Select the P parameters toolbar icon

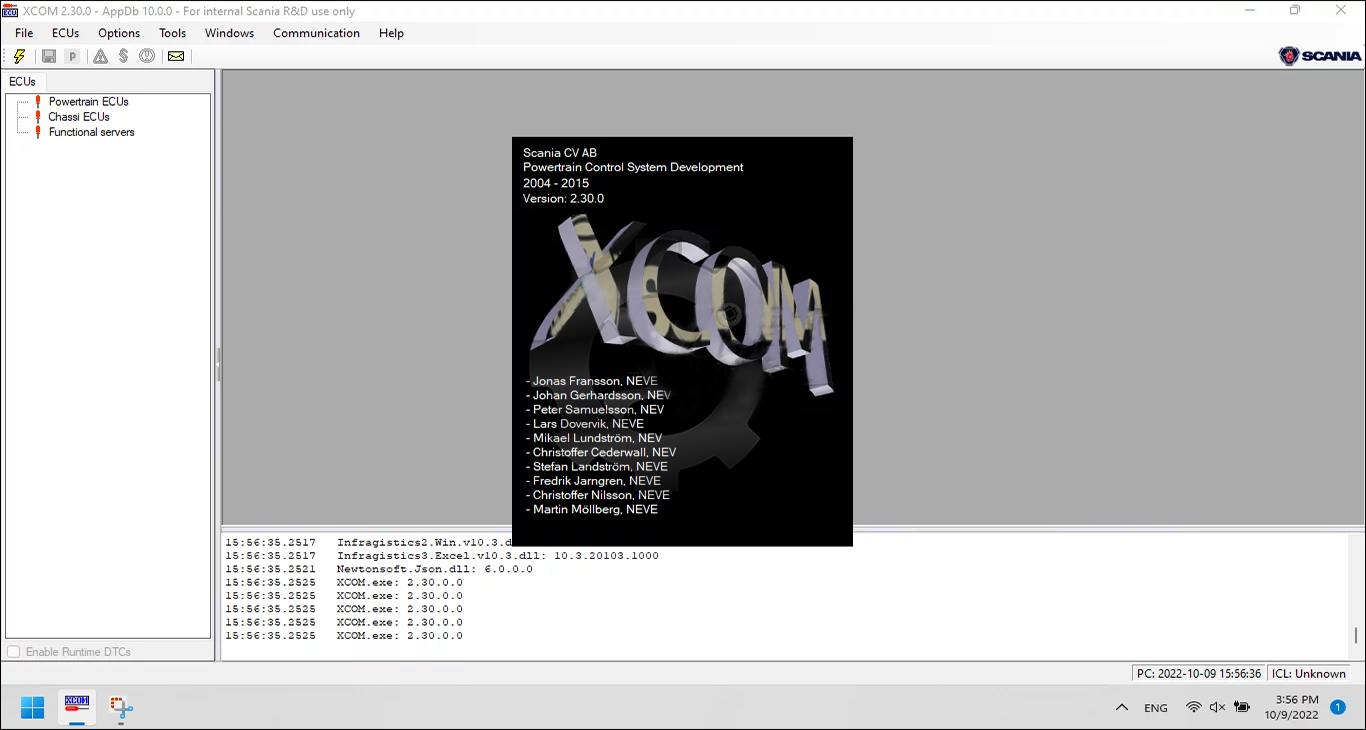[71, 56]
